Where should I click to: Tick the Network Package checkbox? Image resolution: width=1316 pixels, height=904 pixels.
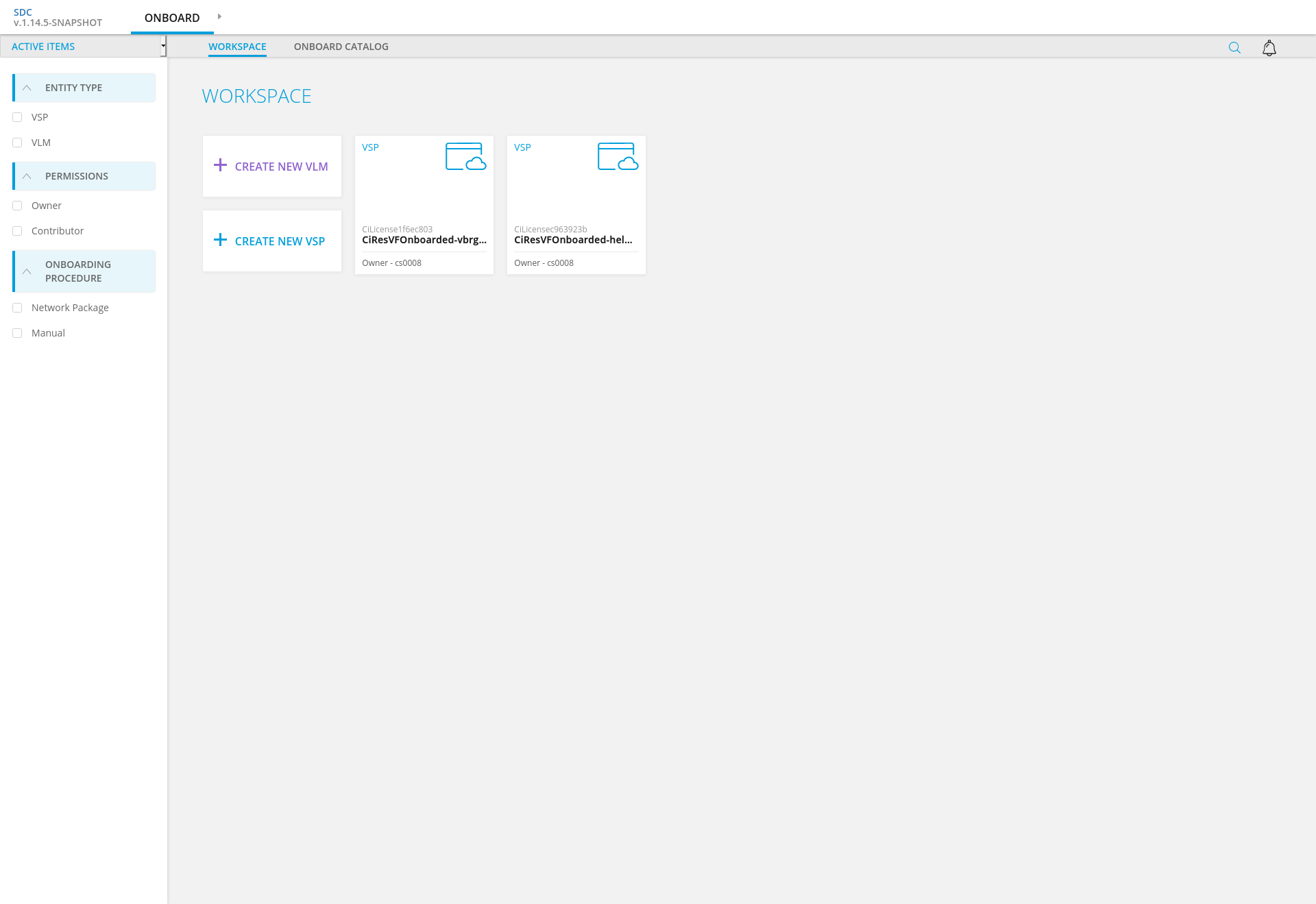point(17,308)
